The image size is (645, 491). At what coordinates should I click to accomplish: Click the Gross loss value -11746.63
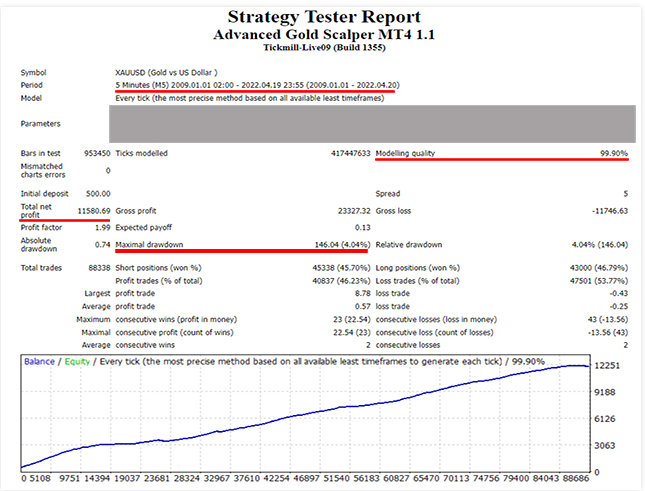(x=610, y=211)
